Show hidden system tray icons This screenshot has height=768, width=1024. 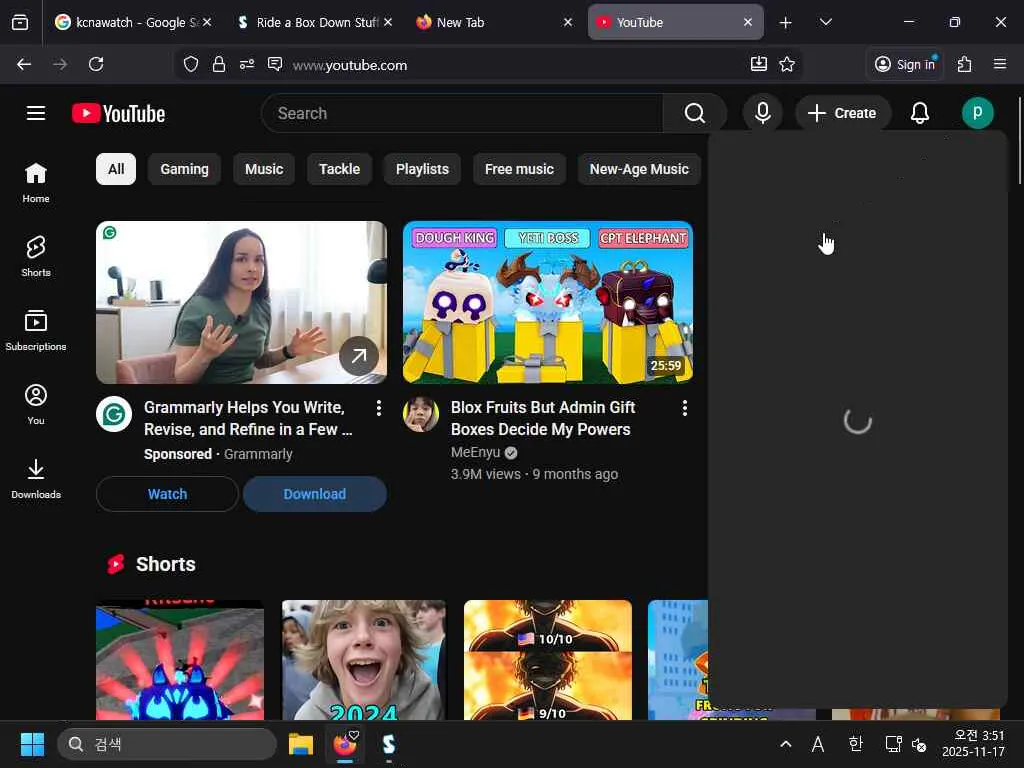(x=786, y=744)
